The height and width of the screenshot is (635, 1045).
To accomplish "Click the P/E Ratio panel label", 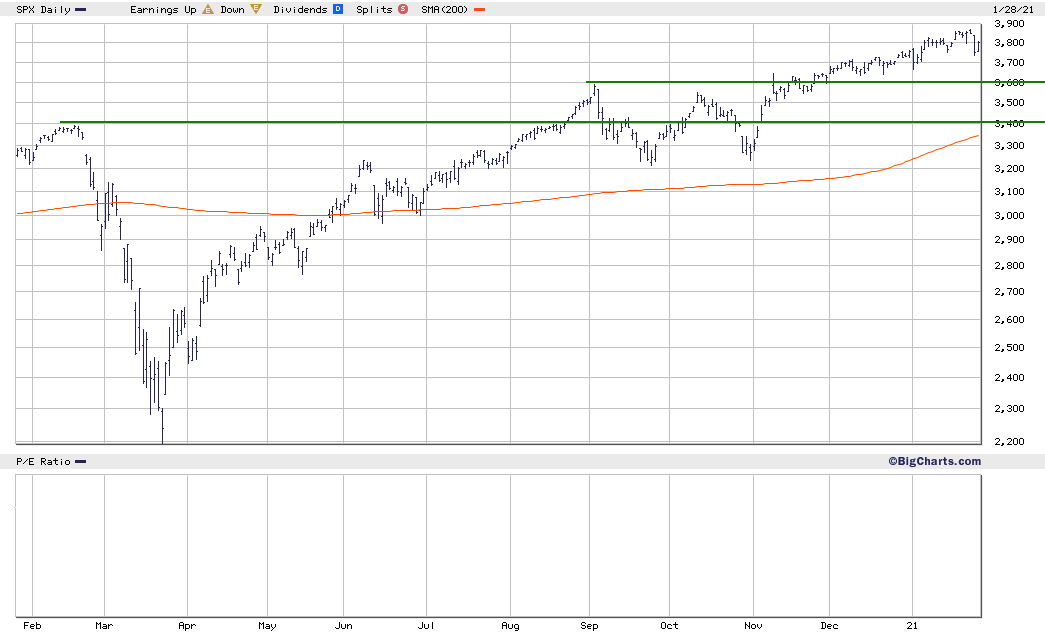I will pyautogui.click(x=43, y=462).
